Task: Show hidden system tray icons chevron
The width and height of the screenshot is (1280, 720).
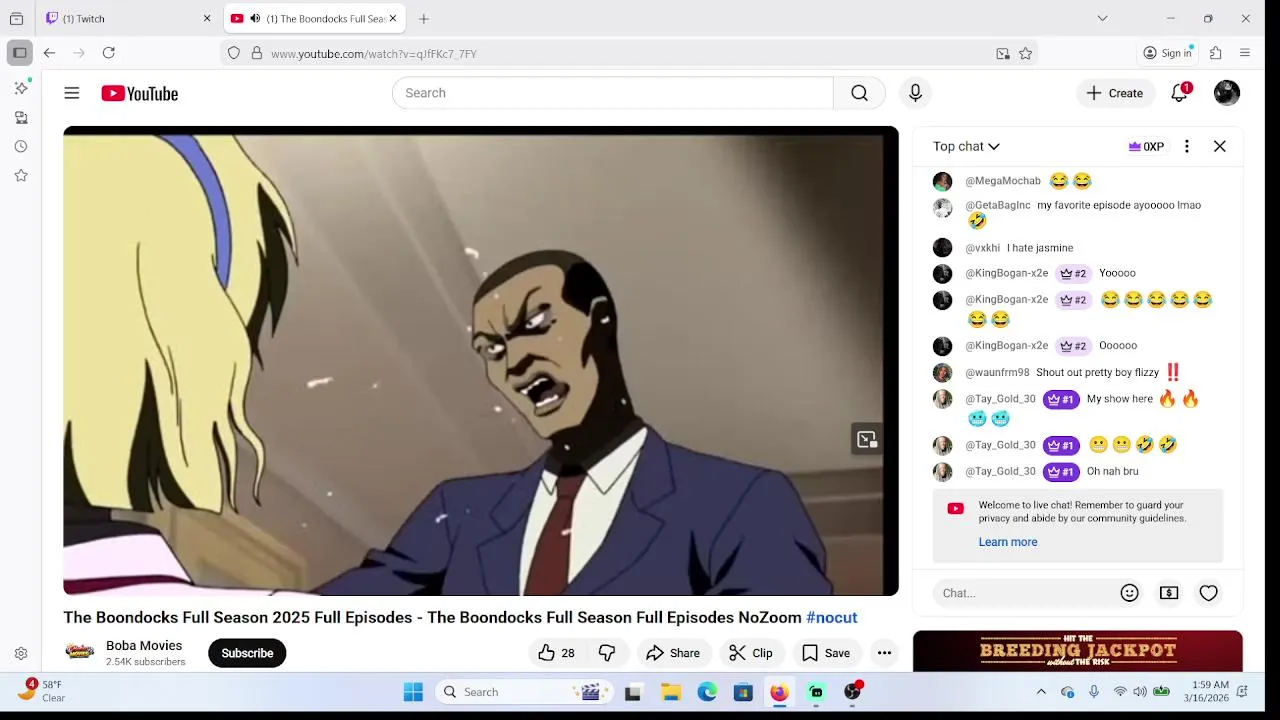Action: tap(1041, 692)
